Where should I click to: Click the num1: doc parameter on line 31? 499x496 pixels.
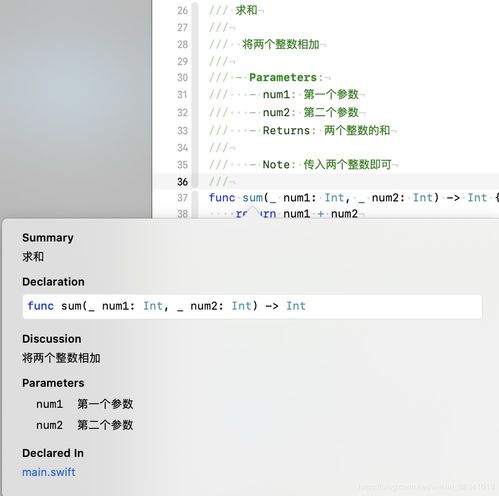coord(279,95)
